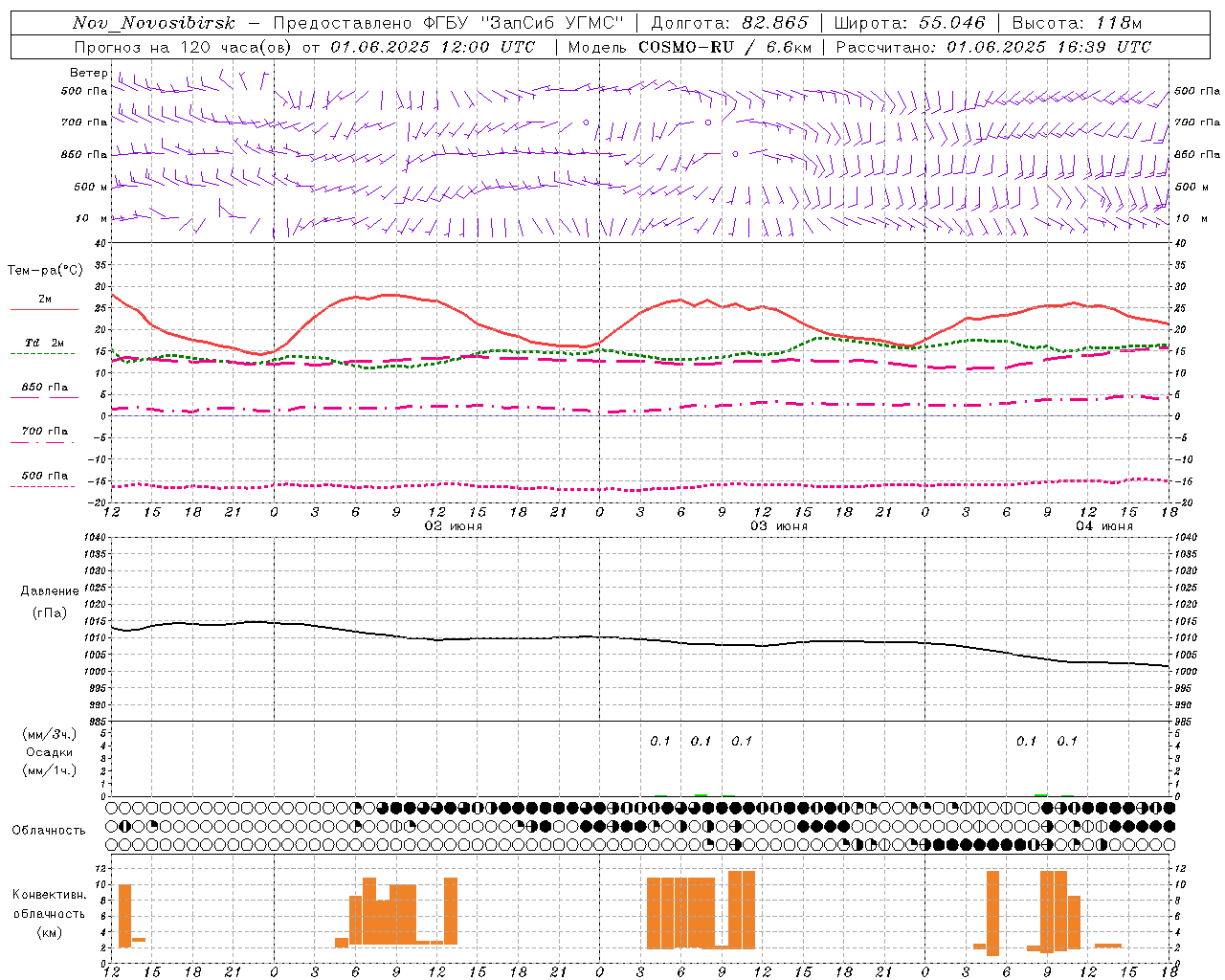Click the left '10 м' wind level label
The width and height of the screenshot is (1225, 980).
click(x=92, y=218)
